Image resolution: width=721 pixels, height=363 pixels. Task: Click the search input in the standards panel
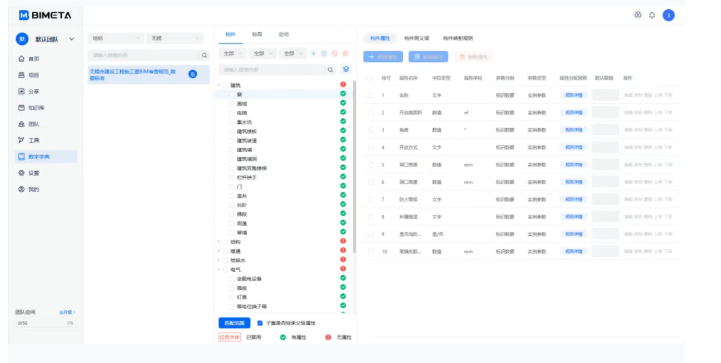(144, 55)
